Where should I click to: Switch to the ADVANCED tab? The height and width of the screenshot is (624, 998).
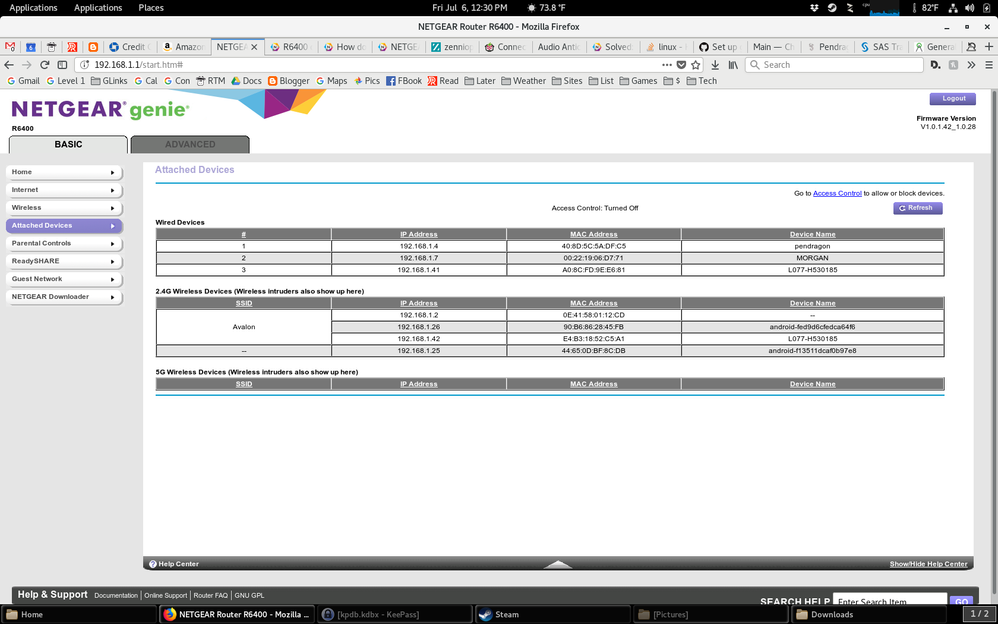point(190,143)
